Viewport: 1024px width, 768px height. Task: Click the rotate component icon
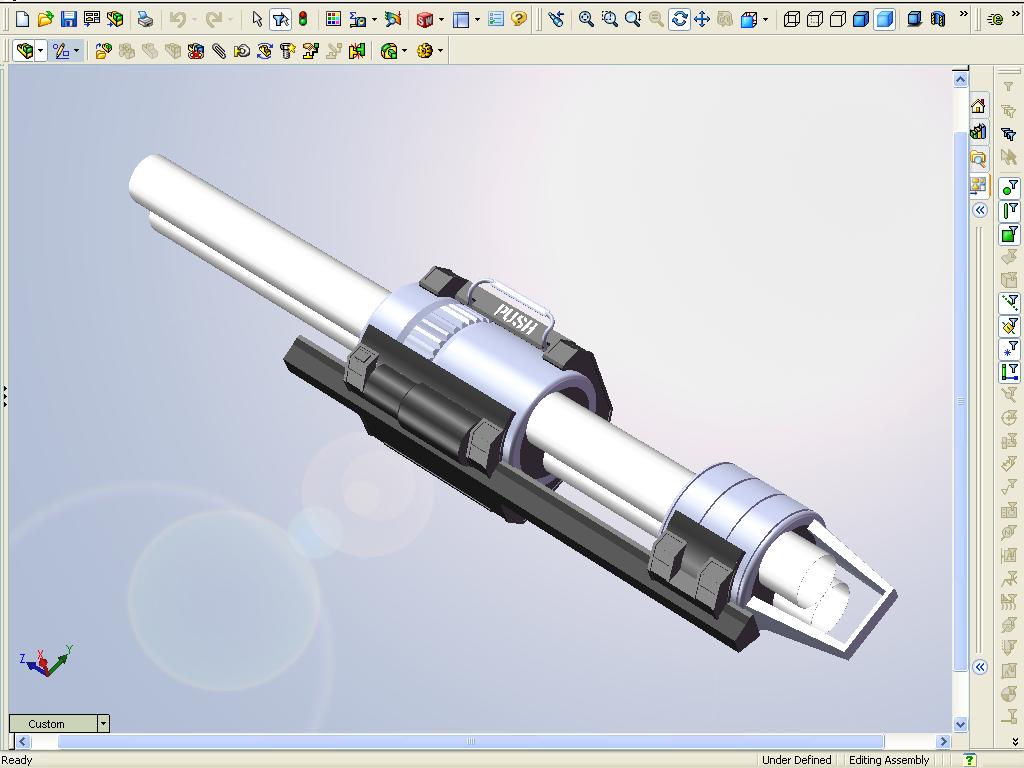click(265, 50)
